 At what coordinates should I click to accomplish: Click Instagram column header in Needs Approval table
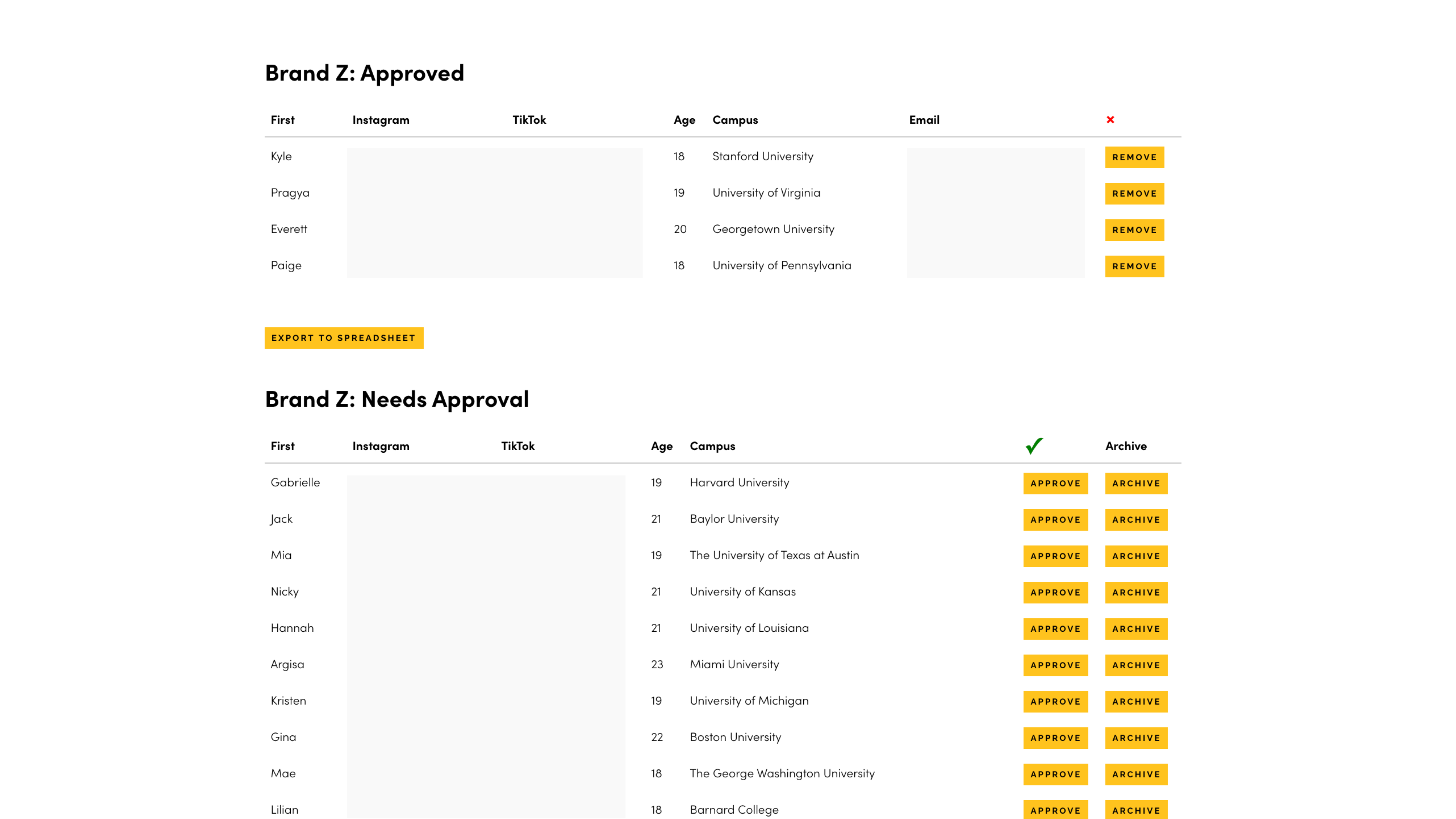pos(381,446)
